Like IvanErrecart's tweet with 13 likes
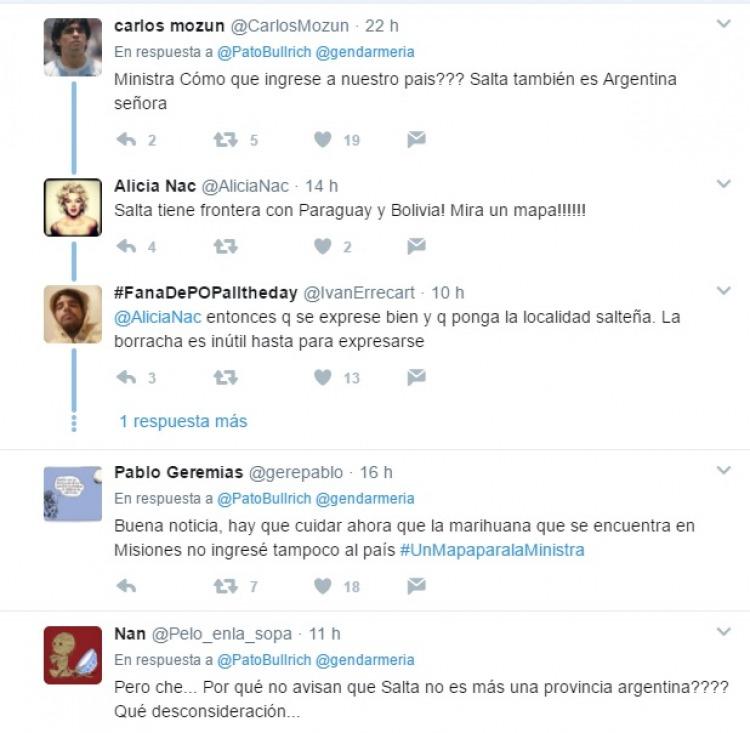The image size is (750, 733). [x=323, y=378]
